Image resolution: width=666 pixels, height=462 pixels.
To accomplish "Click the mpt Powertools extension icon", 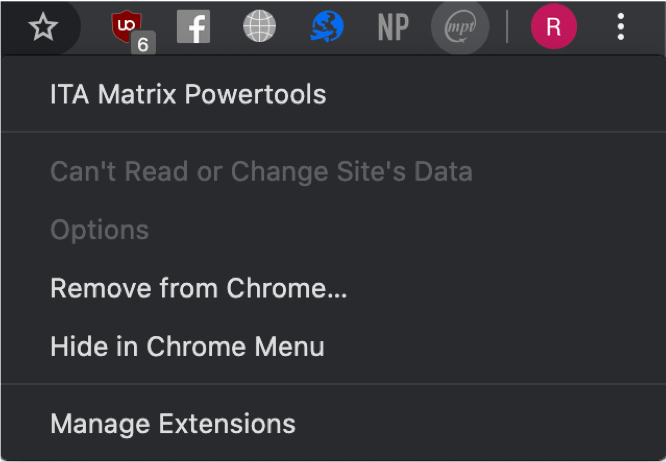I will coord(460,27).
